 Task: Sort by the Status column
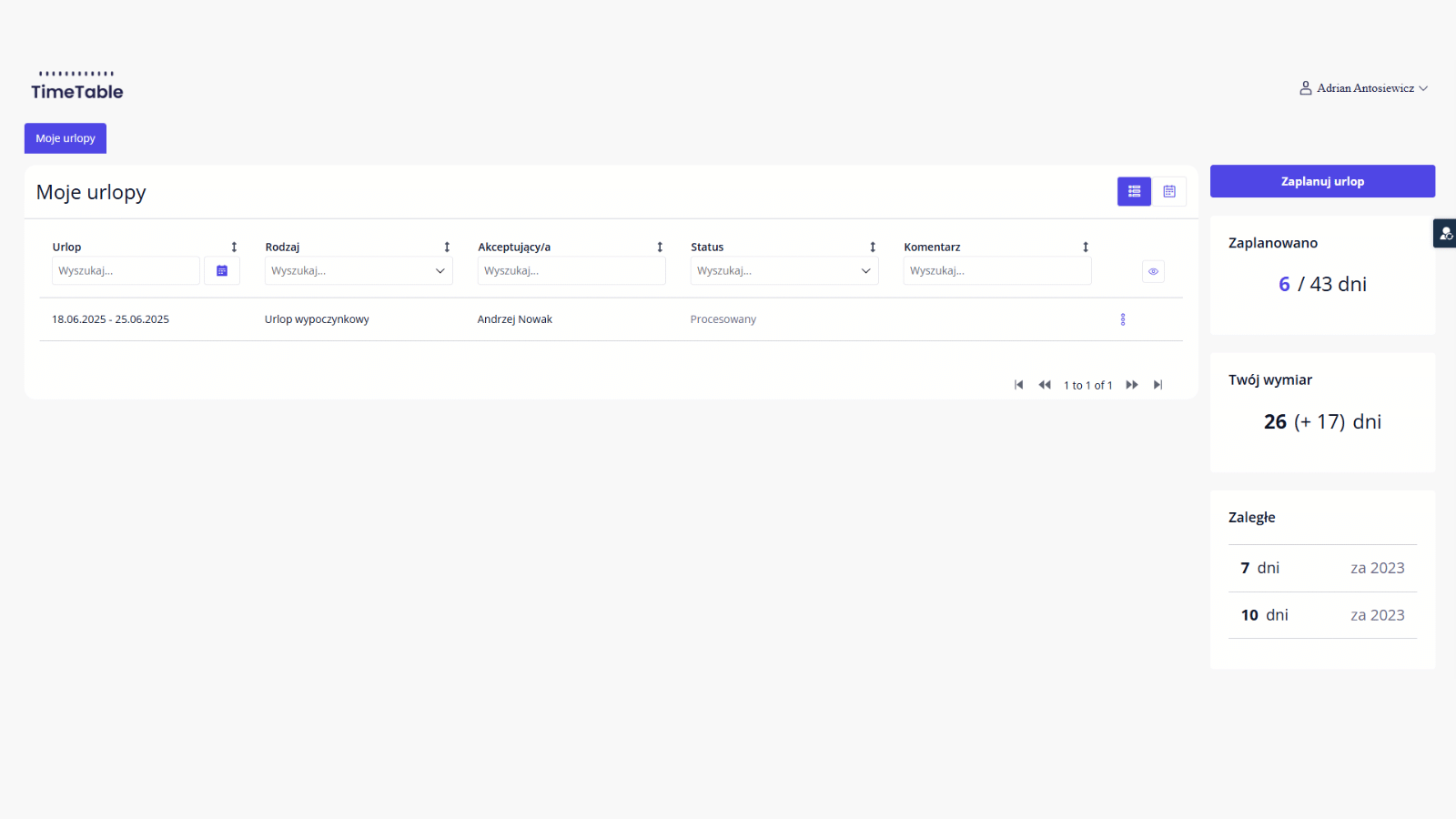[x=873, y=247]
